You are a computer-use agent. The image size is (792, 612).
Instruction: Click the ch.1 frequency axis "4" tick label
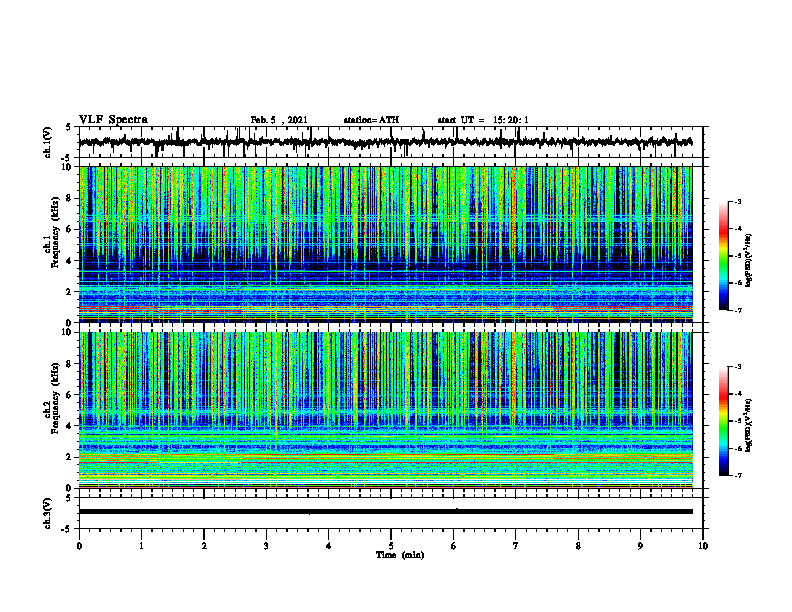[70, 260]
